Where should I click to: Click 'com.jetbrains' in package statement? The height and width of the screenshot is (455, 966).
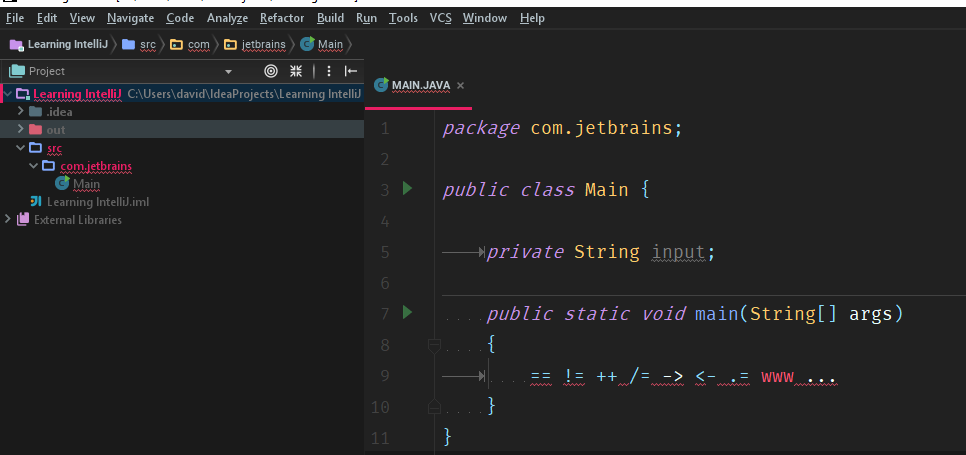(x=601, y=128)
